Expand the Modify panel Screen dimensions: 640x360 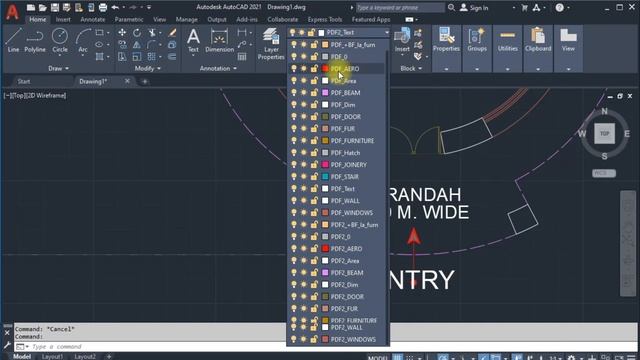[148, 69]
